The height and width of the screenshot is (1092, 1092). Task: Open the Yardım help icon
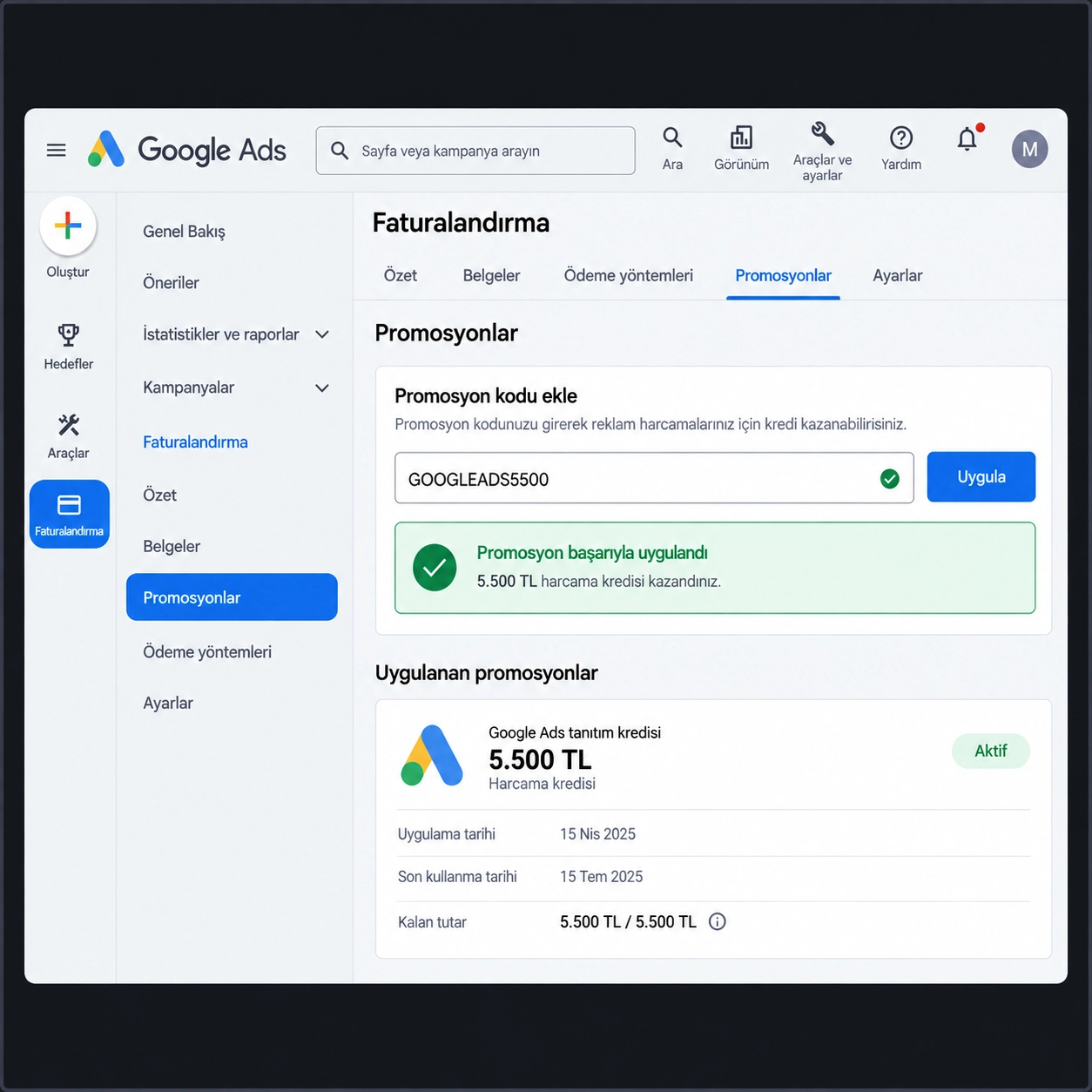click(x=901, y=138)
